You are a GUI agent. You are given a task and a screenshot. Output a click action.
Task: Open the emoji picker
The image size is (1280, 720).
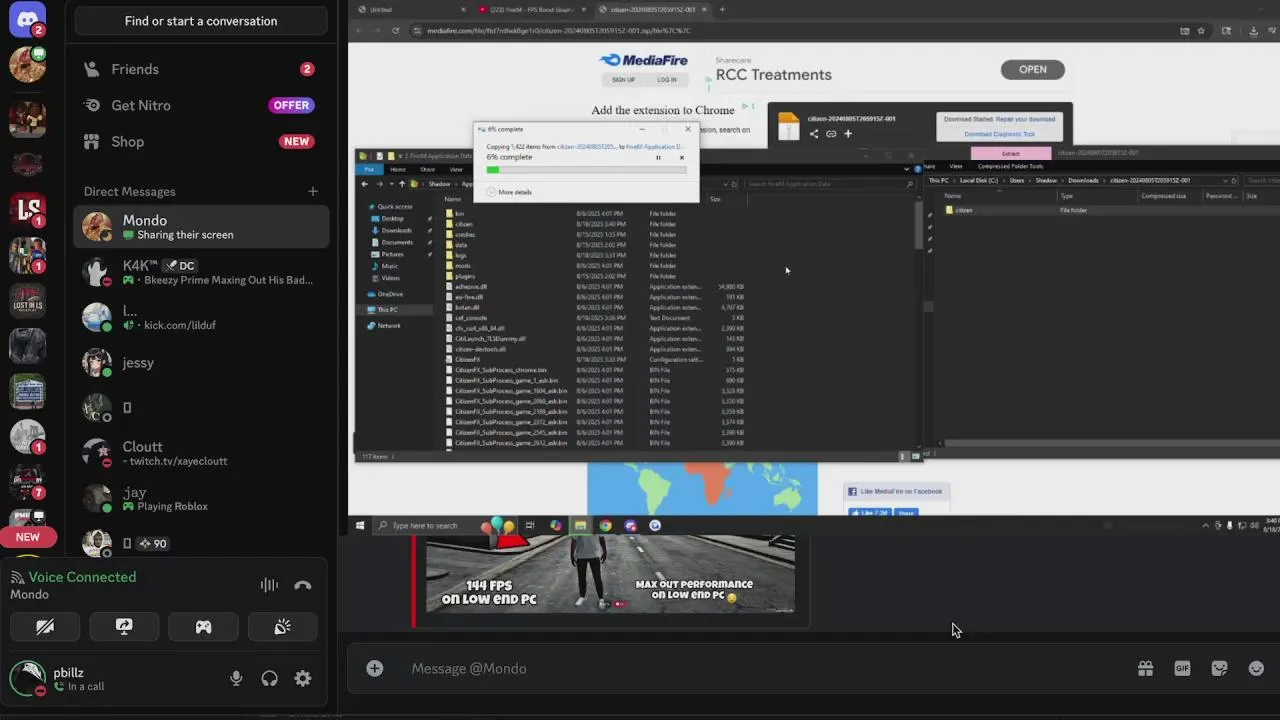tap(1256, 668)
